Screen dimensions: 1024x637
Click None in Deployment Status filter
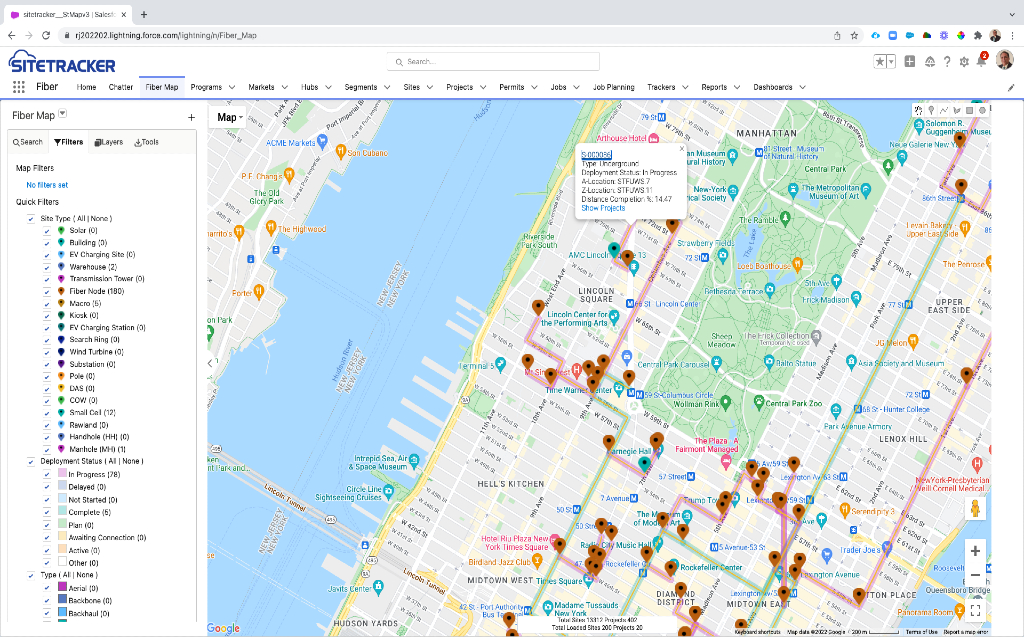131,461
